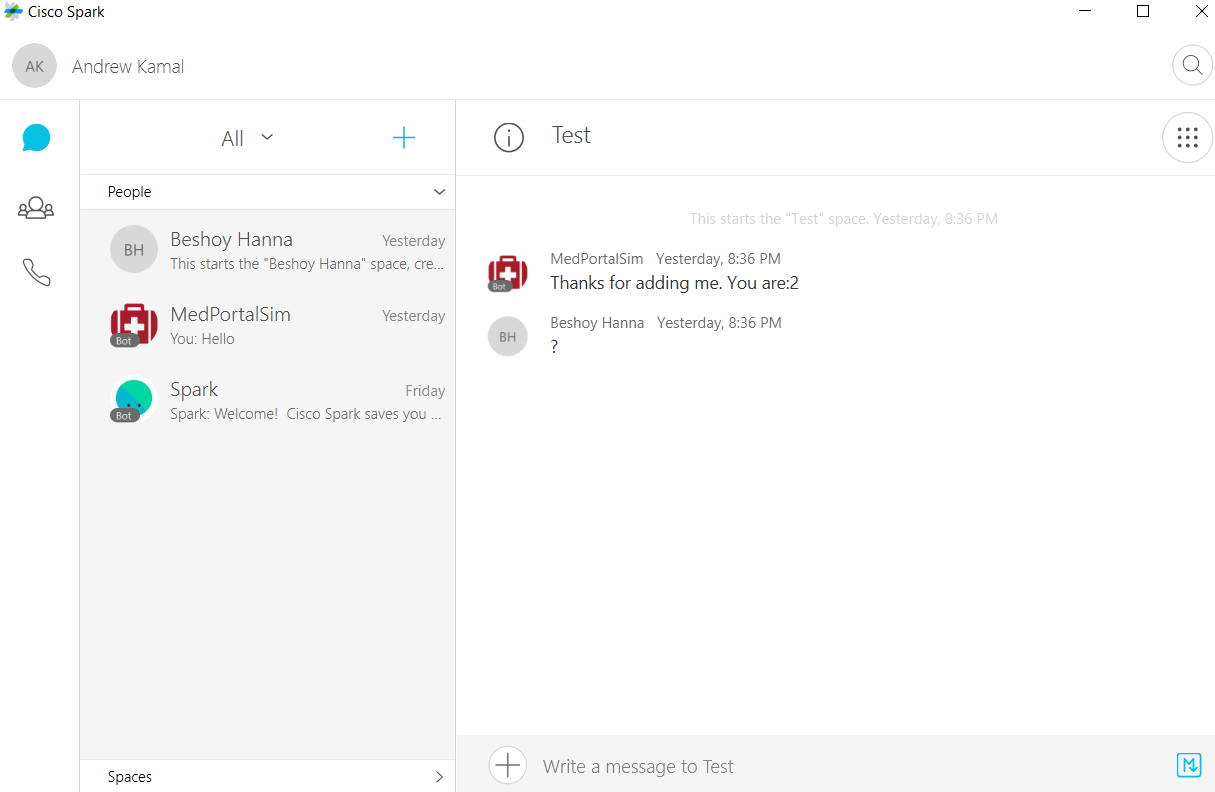The width and height of the screenshot is (1215, 792).
Task: Open the Calls phone icon
Action: tap(36, 272)
